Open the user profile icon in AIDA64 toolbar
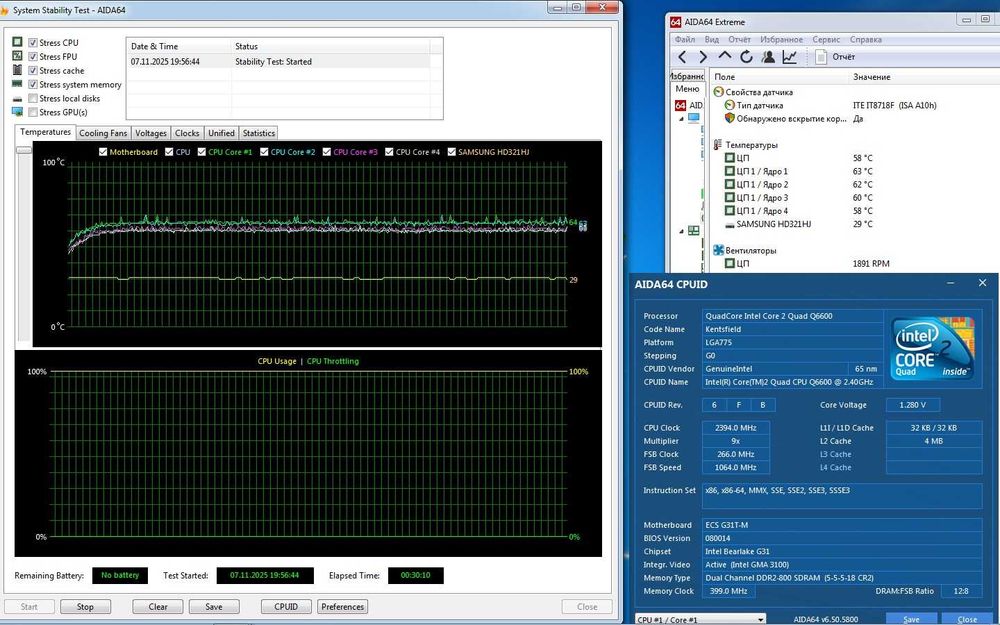1000x625 pixels. pos(768,57)
